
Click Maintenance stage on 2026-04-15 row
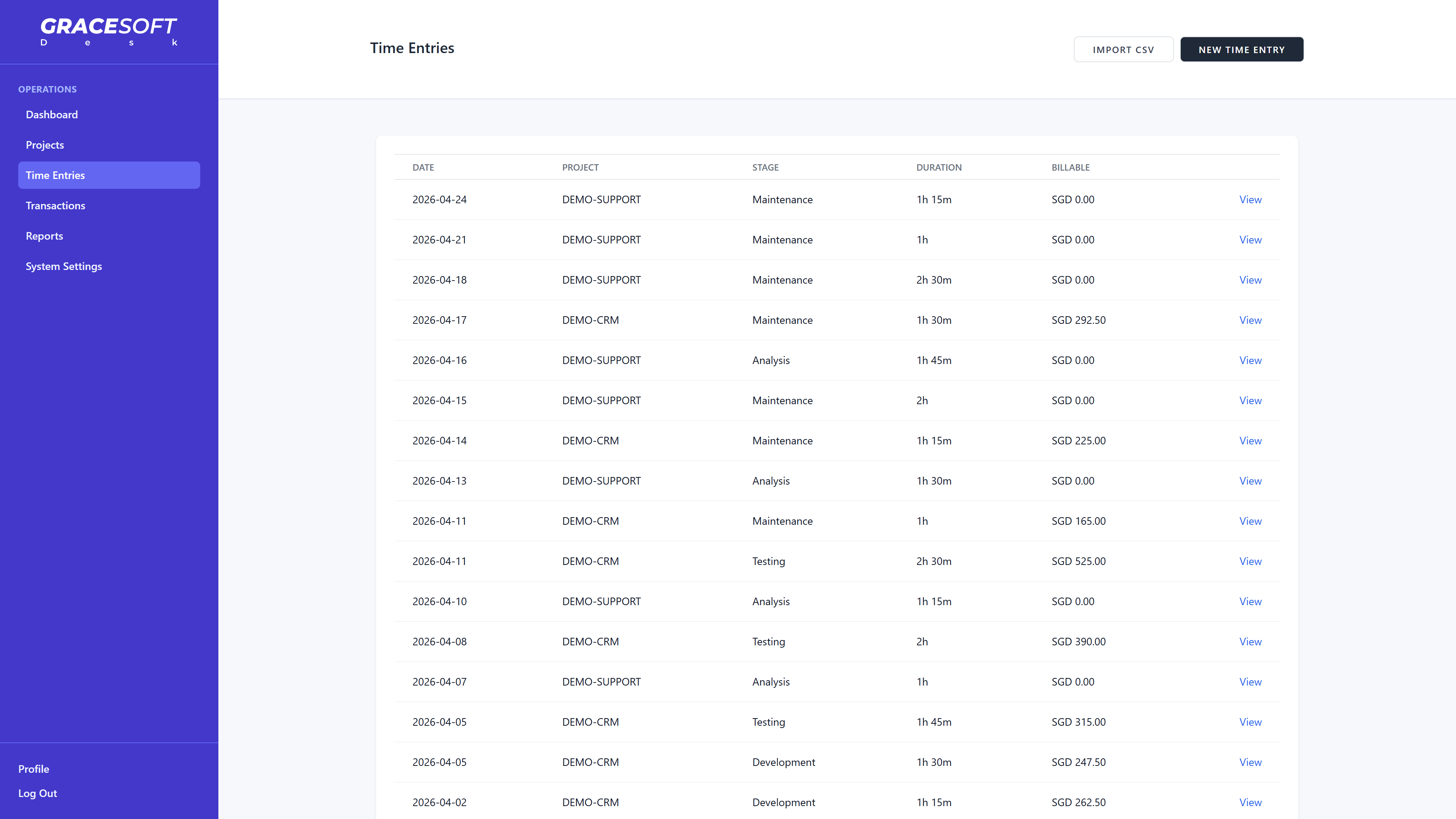coord(782,400)
